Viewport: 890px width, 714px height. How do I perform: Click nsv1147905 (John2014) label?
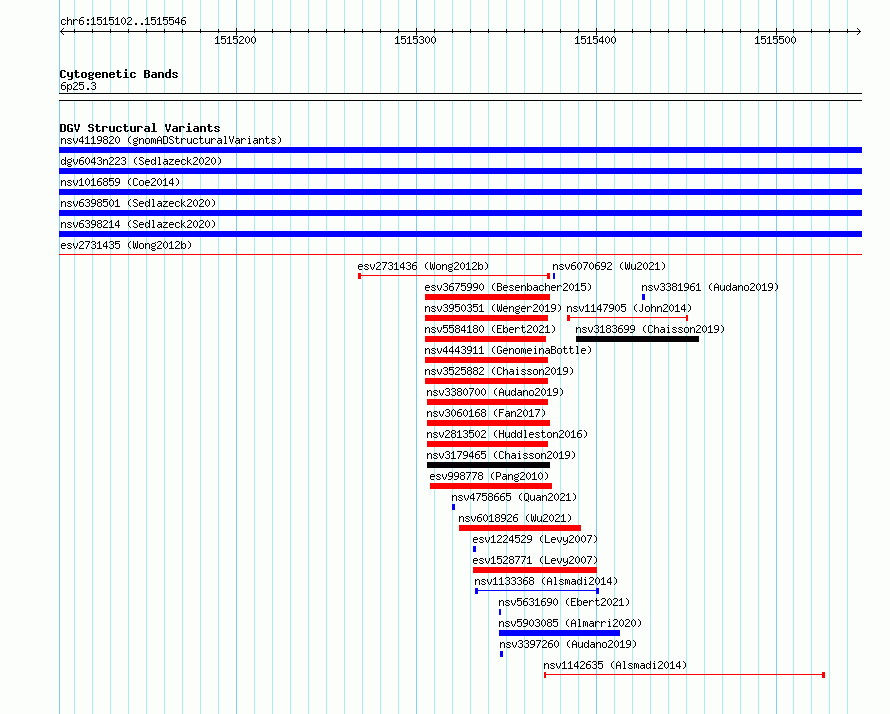point(629,308)
